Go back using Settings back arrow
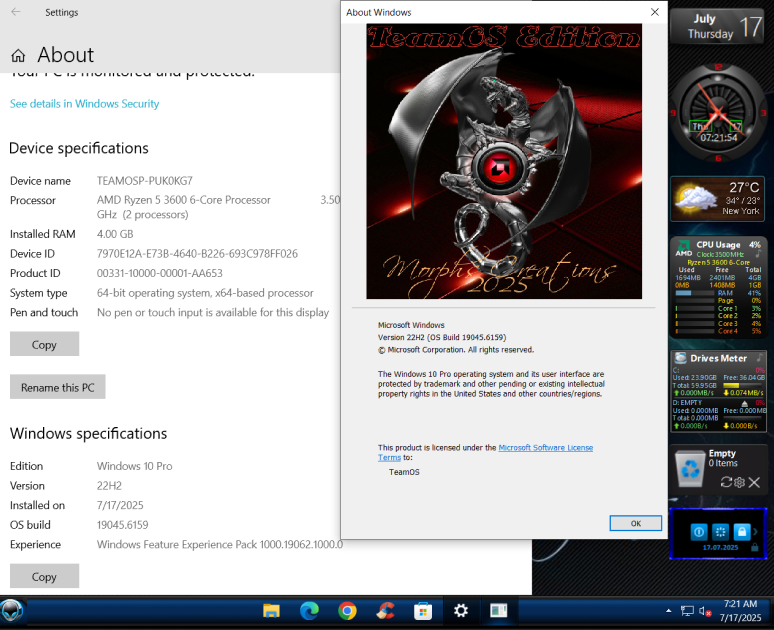The image size is (774, 630). [16, 12]
